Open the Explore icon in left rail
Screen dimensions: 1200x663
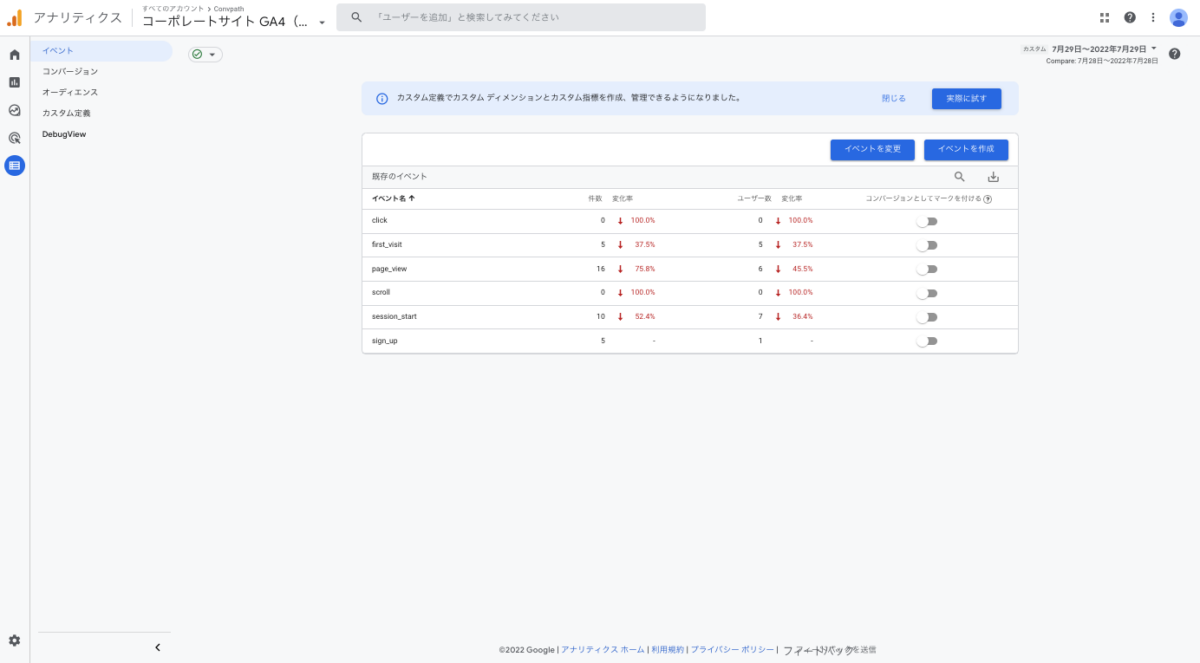click(14, 110)
